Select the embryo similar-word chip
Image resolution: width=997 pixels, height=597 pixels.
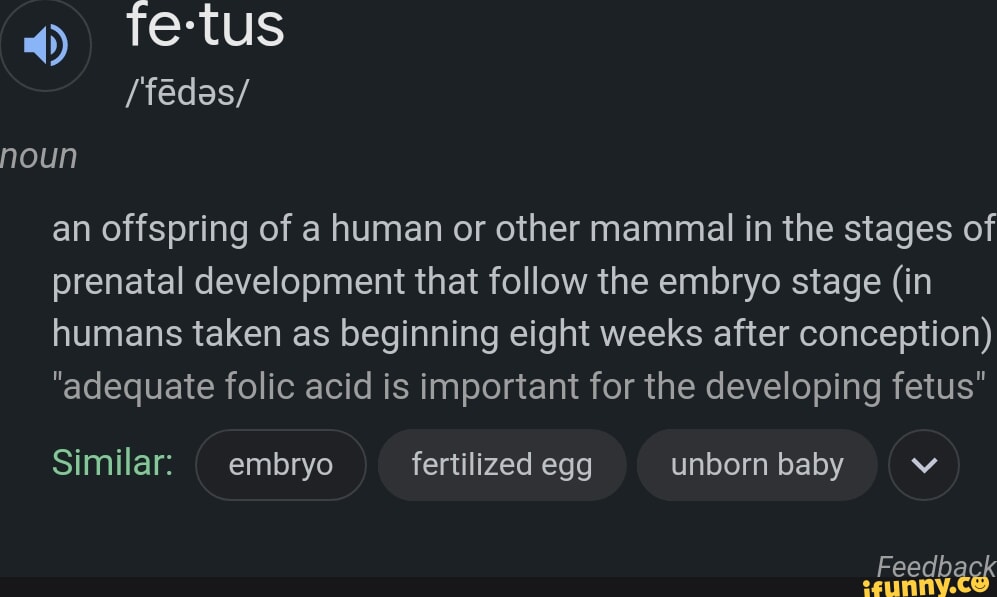(x=281, y=464)
